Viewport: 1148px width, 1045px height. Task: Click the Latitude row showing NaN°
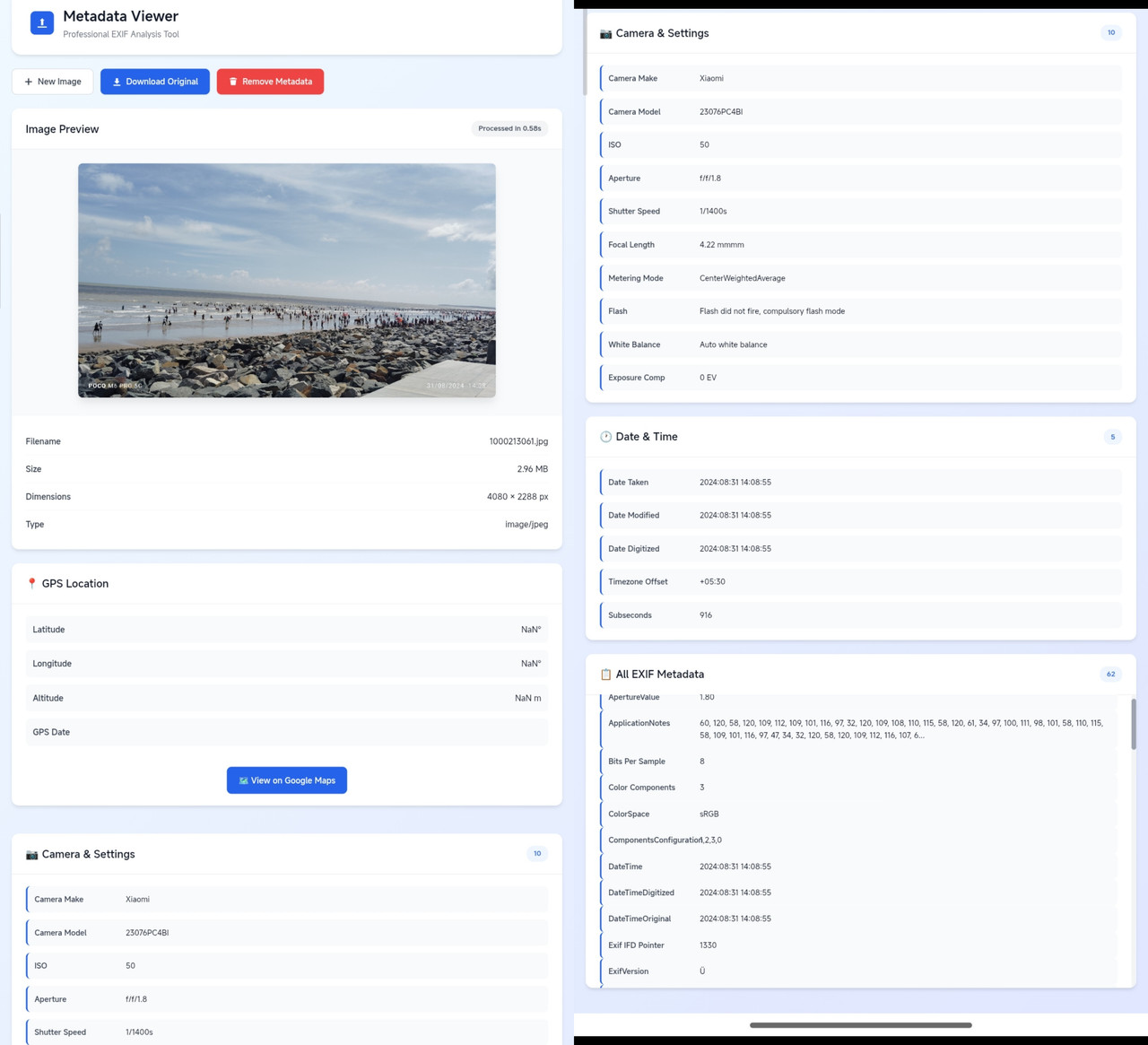click(287, 630)
